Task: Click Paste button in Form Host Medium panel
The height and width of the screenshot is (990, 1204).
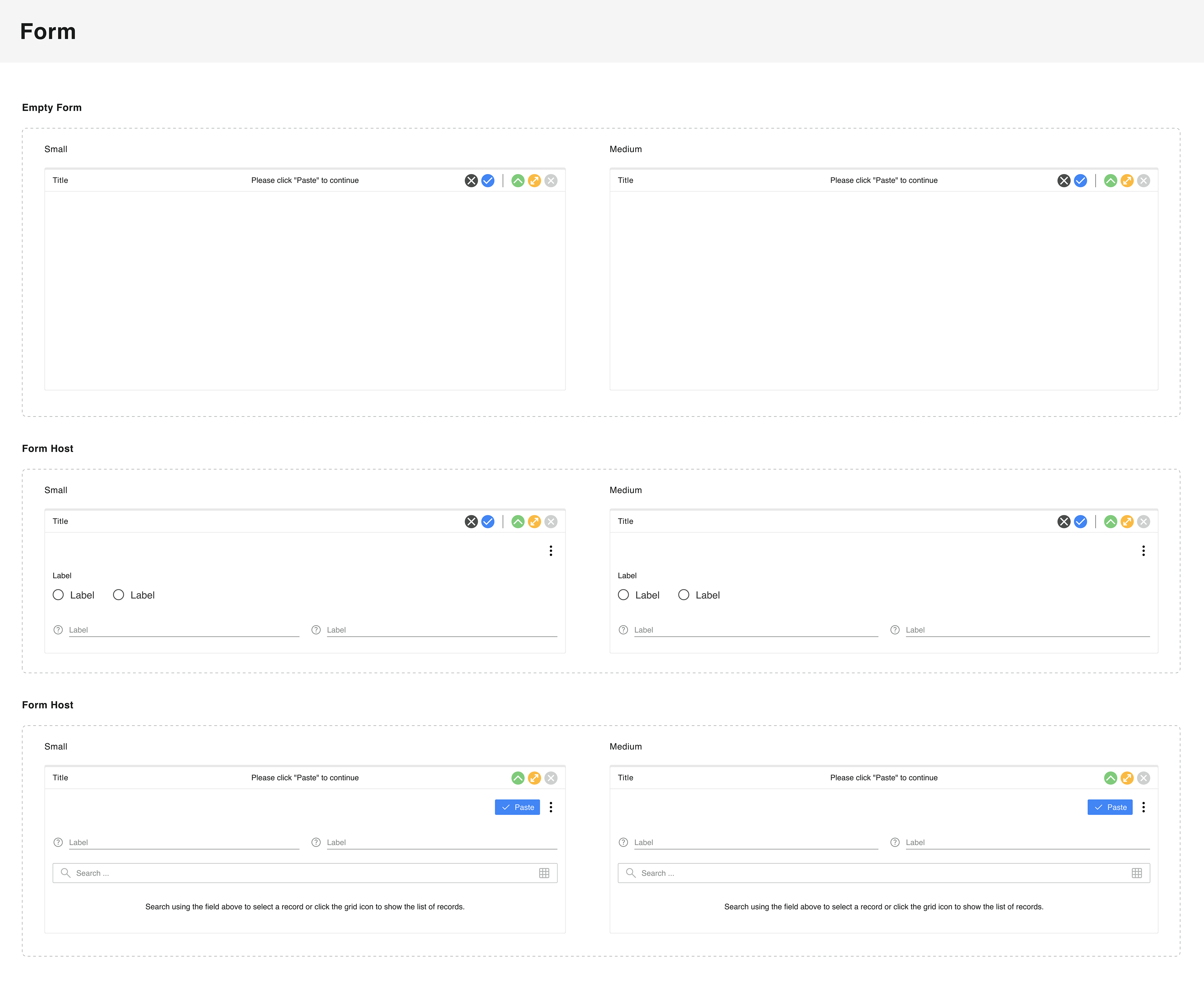Action: [x=1110, y=807]
